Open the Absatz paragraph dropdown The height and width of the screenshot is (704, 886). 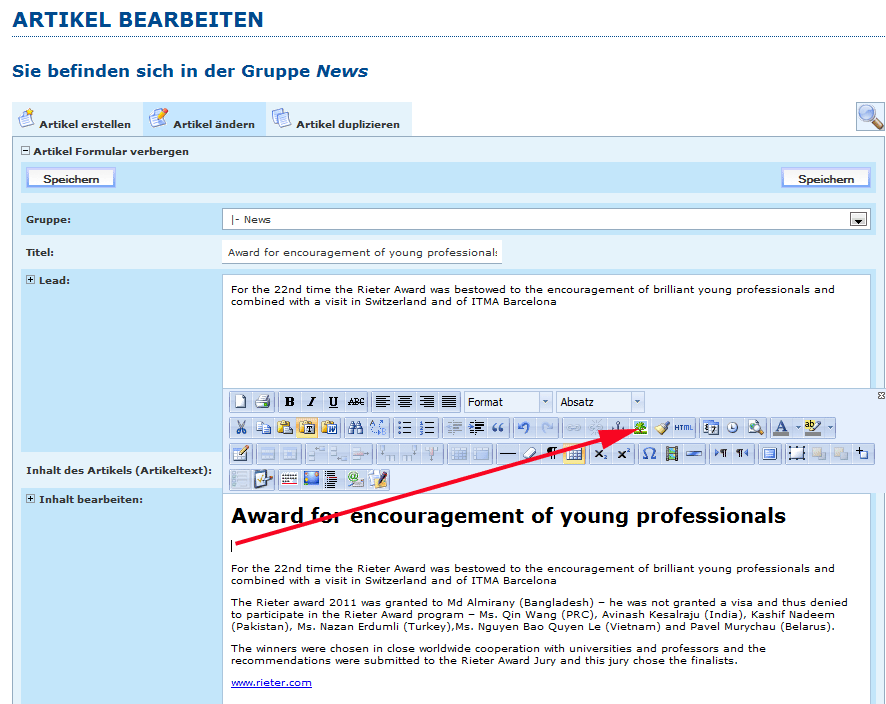600,402
